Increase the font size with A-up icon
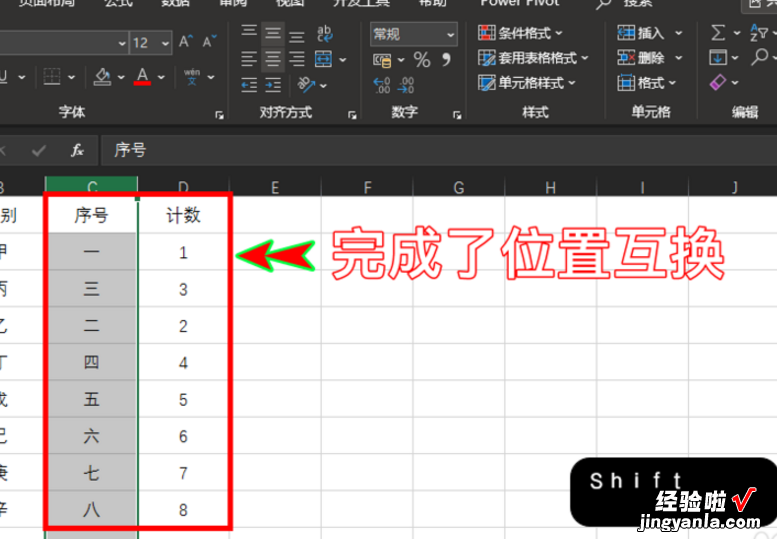Viewport: 777px width, 539px height. [186, 42]
